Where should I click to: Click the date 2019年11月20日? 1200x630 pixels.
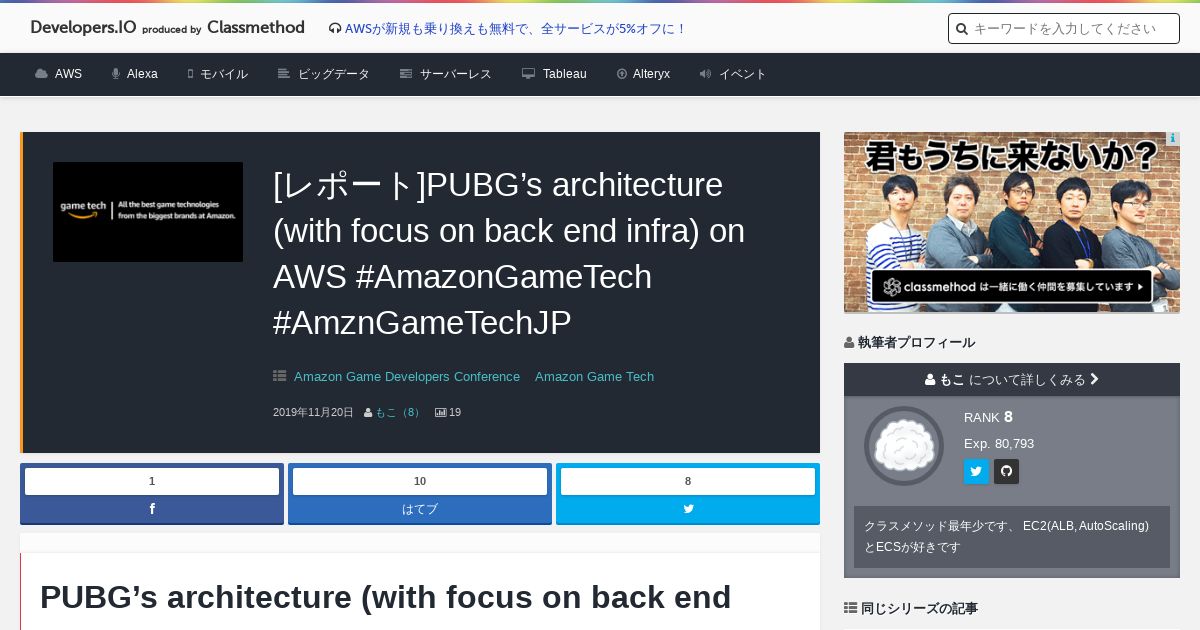pos(313,412)
